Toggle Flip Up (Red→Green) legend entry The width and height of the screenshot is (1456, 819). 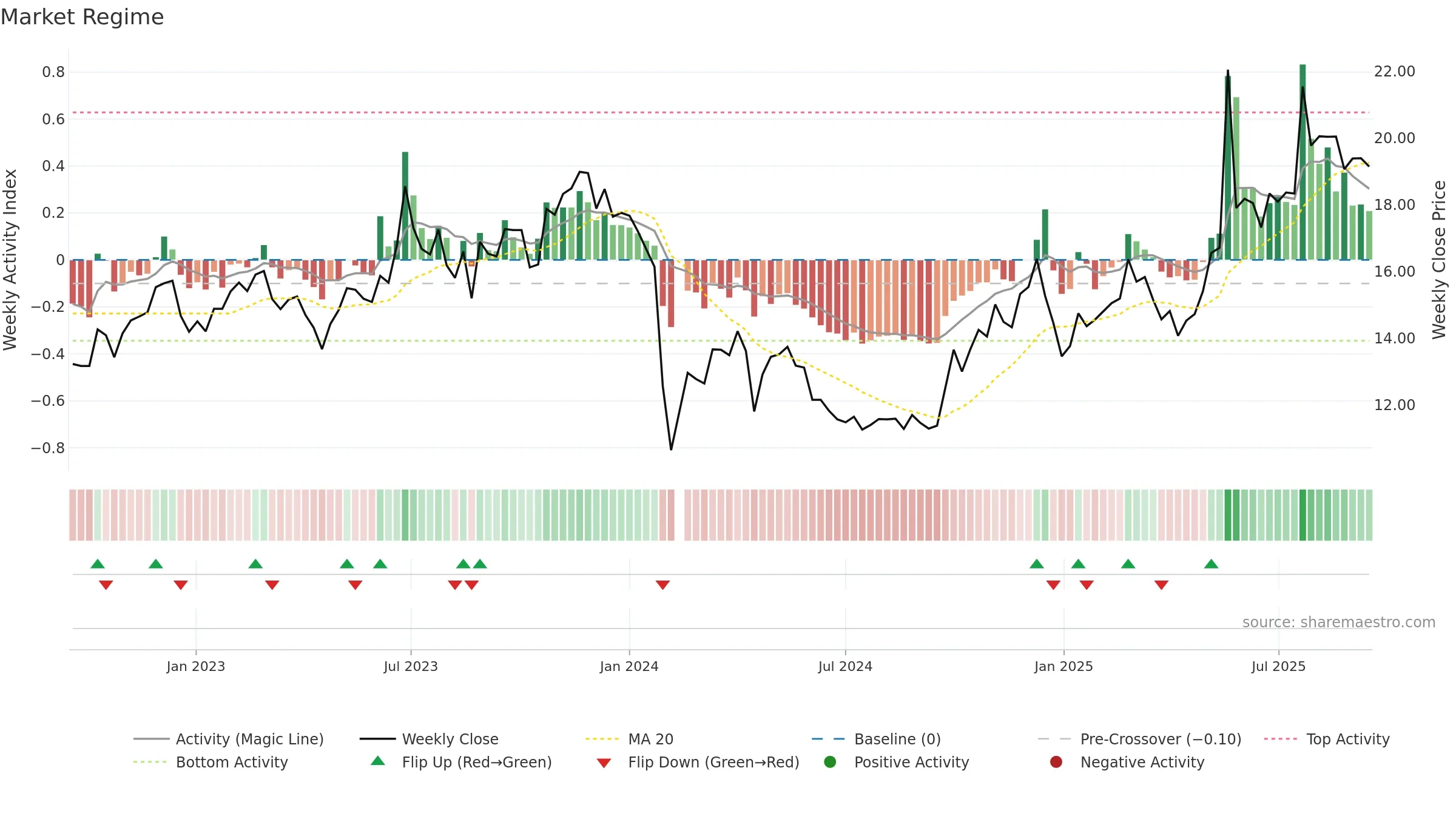coord(461,762)
